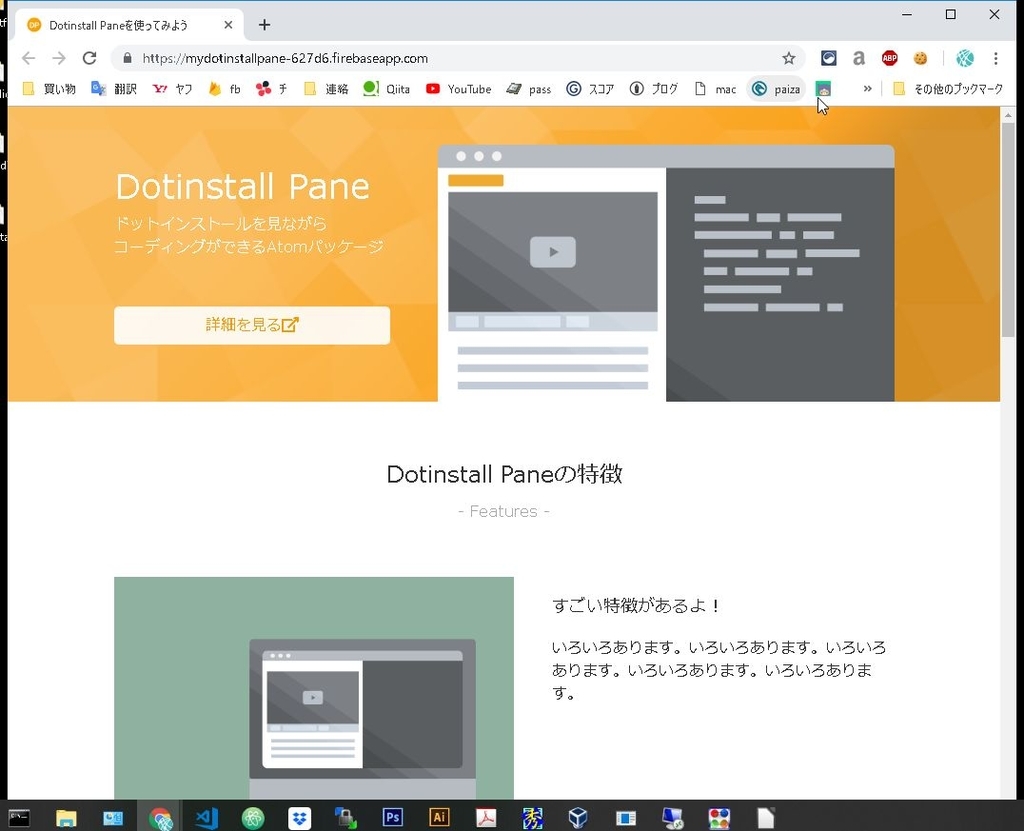Show hidden bookmarks with the double chevron
1024x831 pixels.
click(x=867, y=88)
